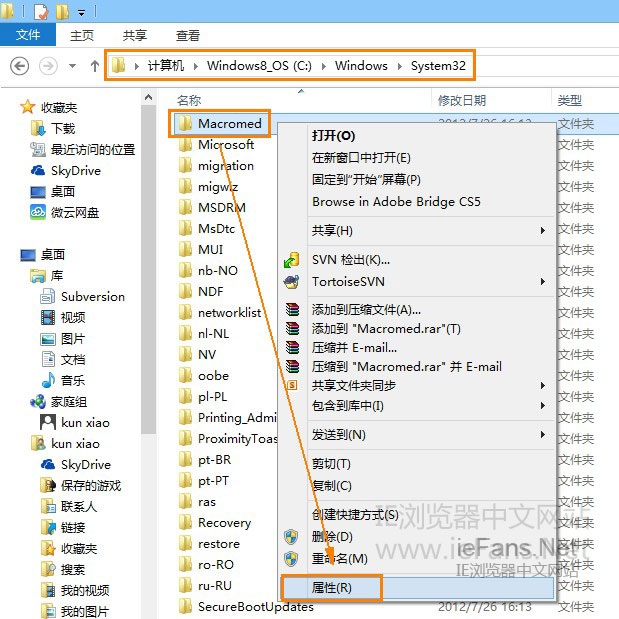This screenshot has width=619, height=619.
Task: Select the SecureBootUpdates folder
Action: pyautogui.click(x=256, y=606)
